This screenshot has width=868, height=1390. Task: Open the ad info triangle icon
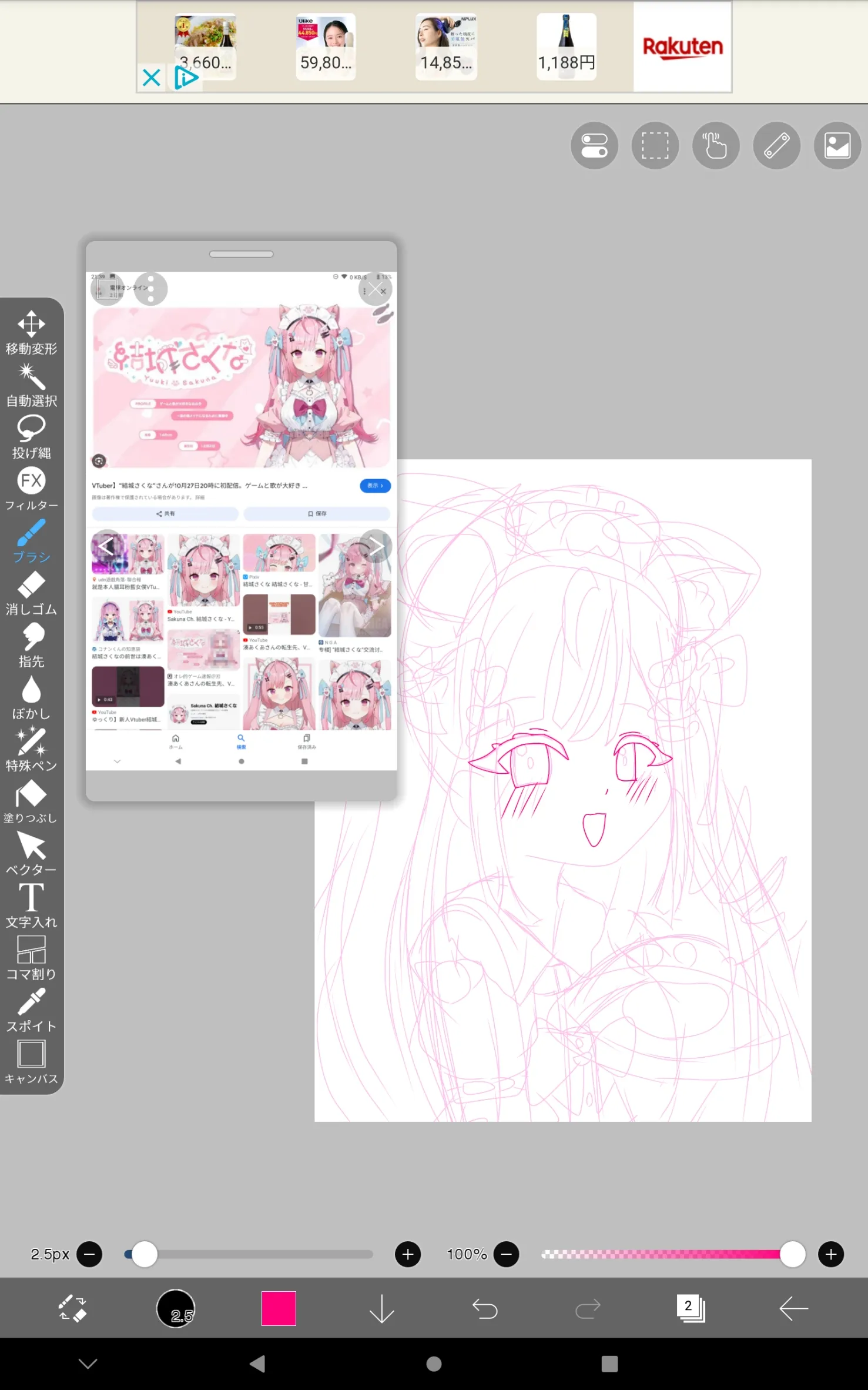point(186,77)
